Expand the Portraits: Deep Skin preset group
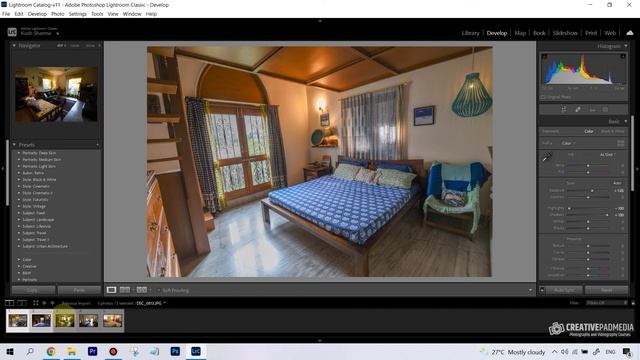Viewport: 640px width, 360px height. pos(19,153)
